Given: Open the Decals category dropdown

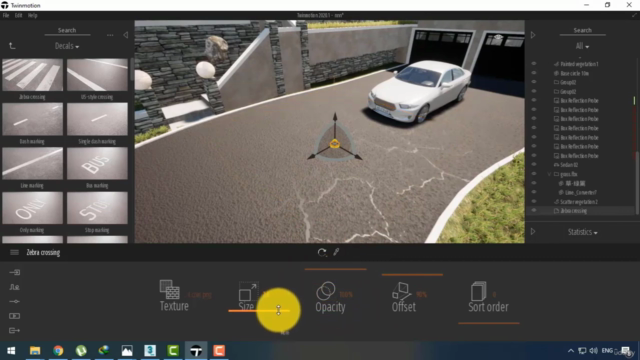Looking at the screenshot, I should pyautogui.click(x=67, y=46).
